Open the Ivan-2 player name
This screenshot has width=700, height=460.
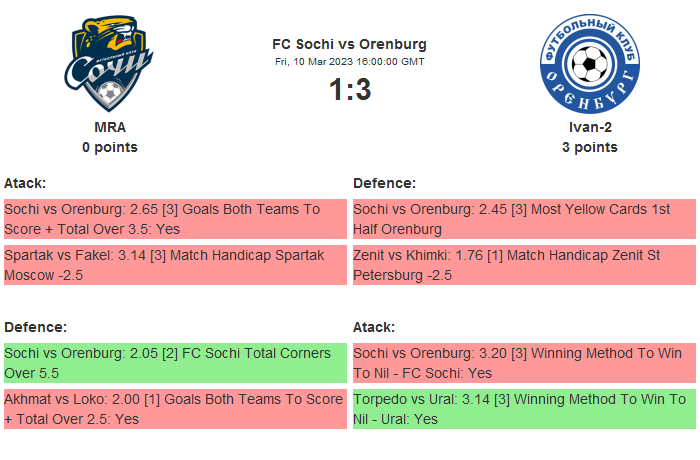point(589,127)
